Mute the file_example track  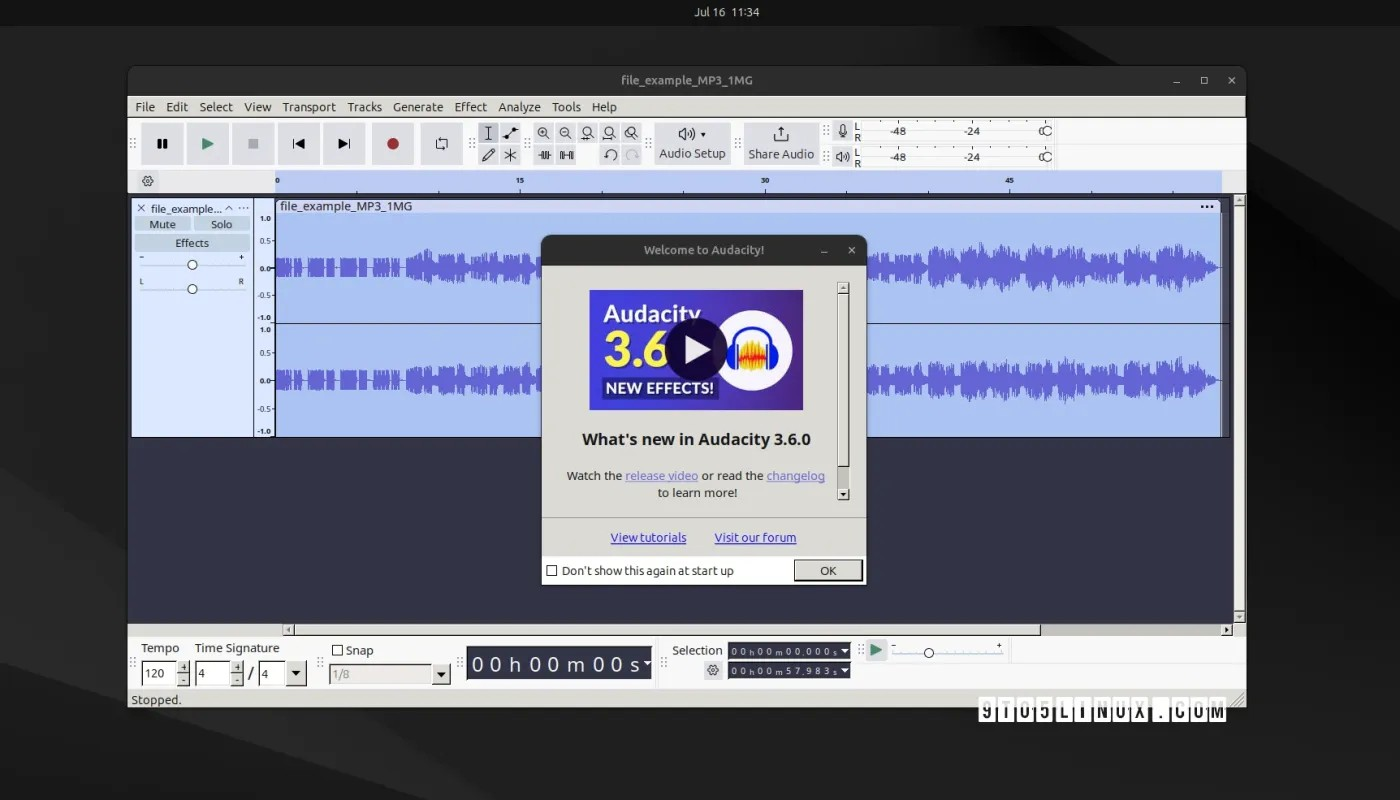(x=161, y=224)
